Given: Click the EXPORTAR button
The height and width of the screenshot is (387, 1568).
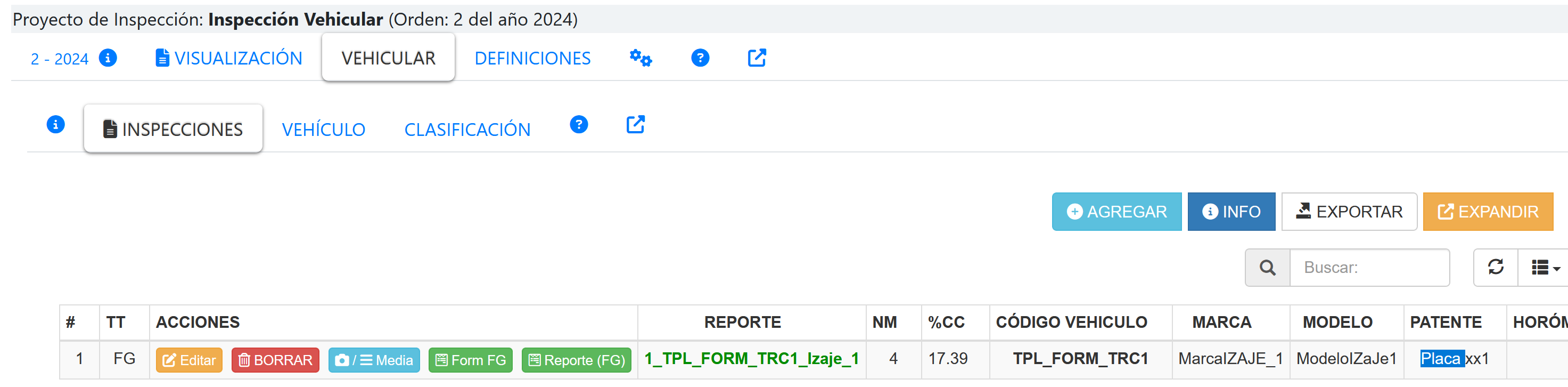Looking at the screenshot, I should pyautogui.click(x=1349, y=212).
